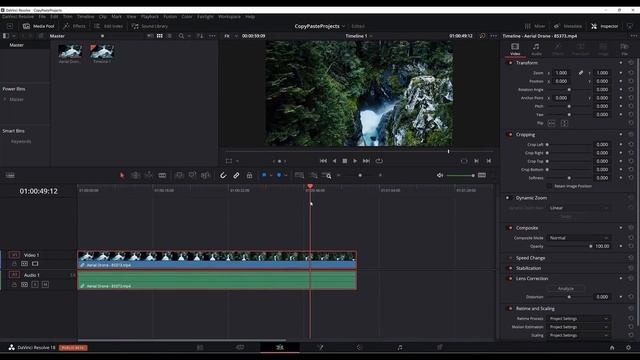Click the Insert Clip toolbar icon
The width and height of the screenshot is (640, 360).
(x=179, y=176)
